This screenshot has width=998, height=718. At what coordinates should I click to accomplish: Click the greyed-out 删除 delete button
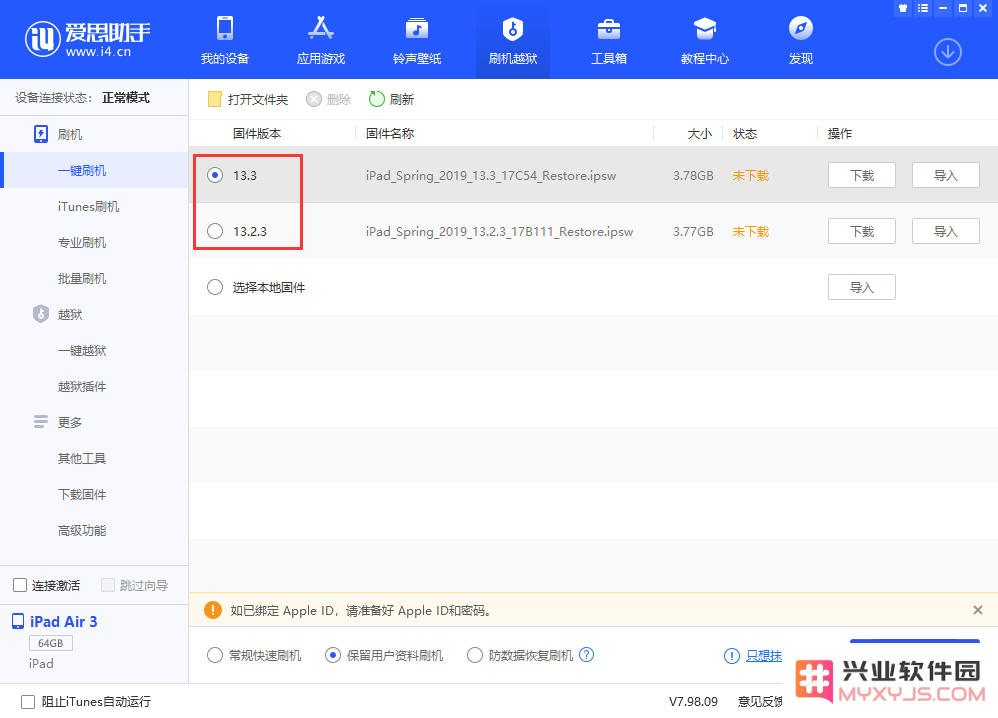[328, 99]
